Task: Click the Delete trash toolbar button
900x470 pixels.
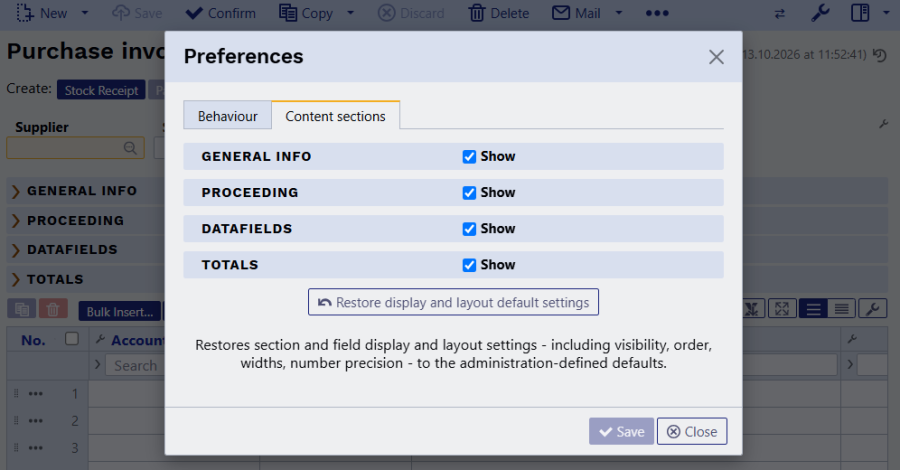Action: coord(499,13)
